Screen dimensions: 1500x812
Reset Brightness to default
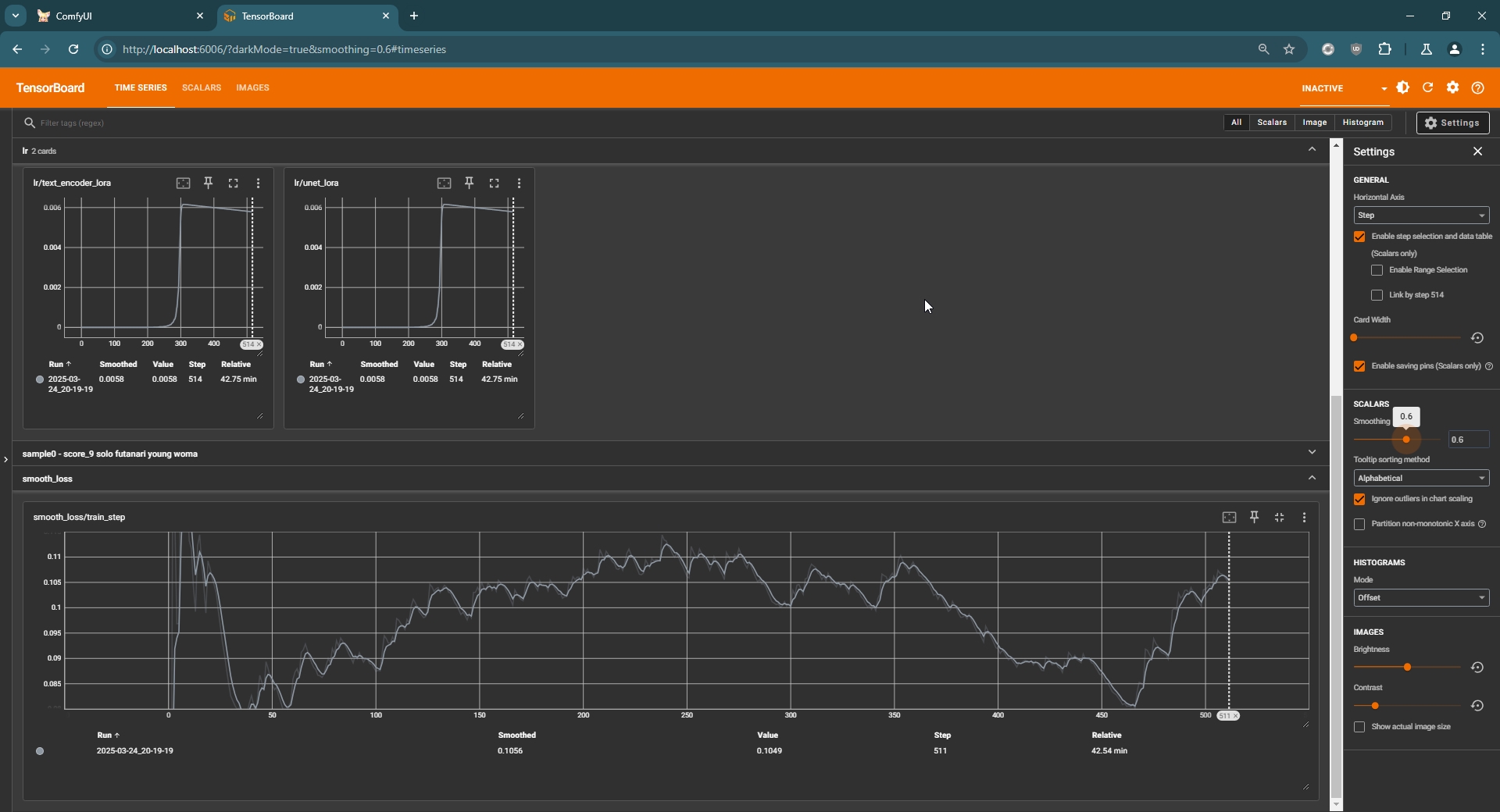coord(1477,668)
